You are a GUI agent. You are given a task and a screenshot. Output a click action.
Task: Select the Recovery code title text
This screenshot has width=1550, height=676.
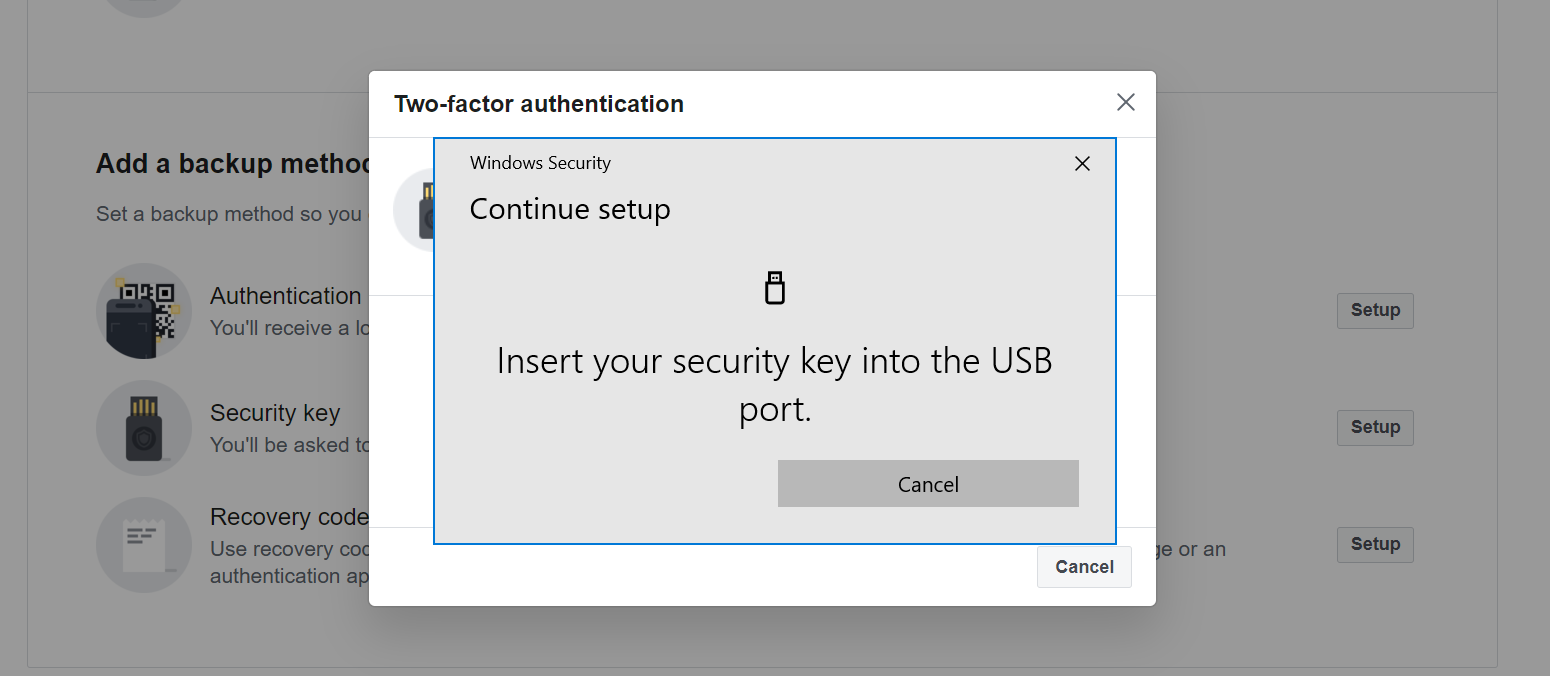pyautogui.click(x=289, y=517)
